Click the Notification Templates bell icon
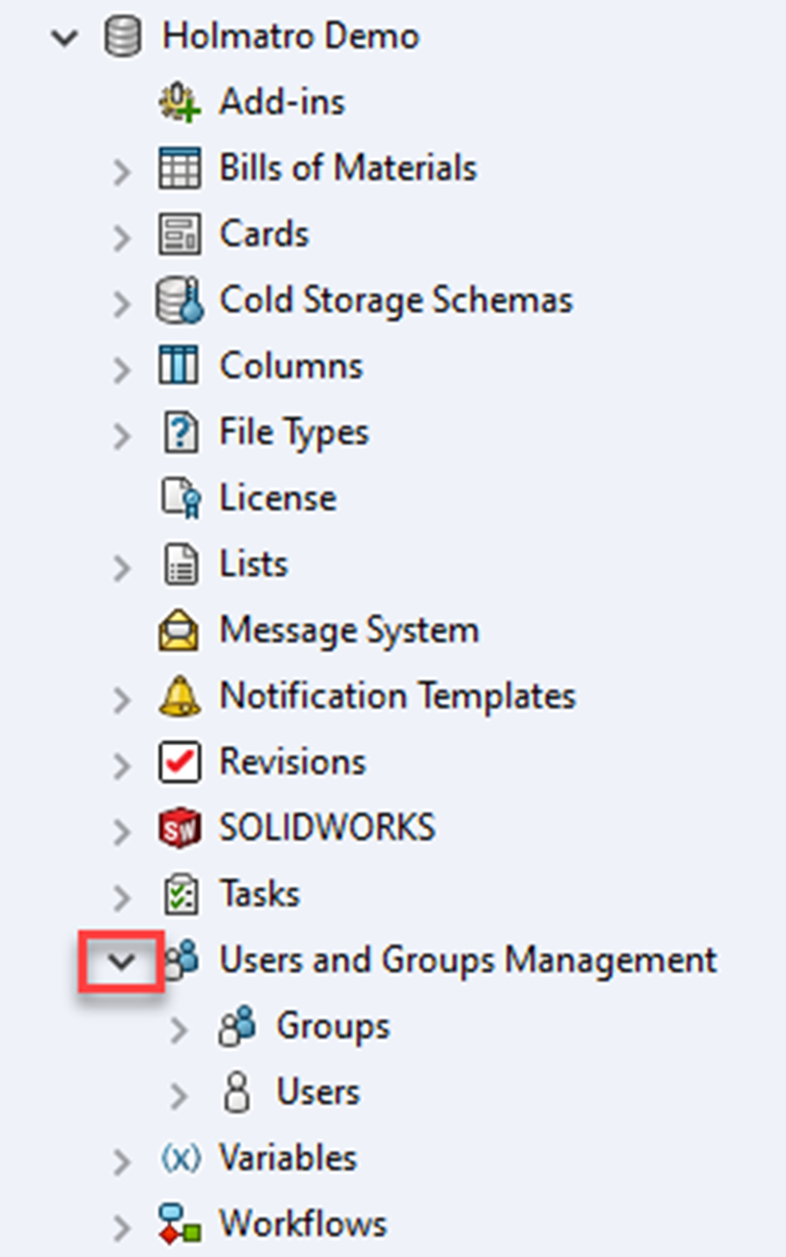 pyautogui.click(x=180, y=696)
